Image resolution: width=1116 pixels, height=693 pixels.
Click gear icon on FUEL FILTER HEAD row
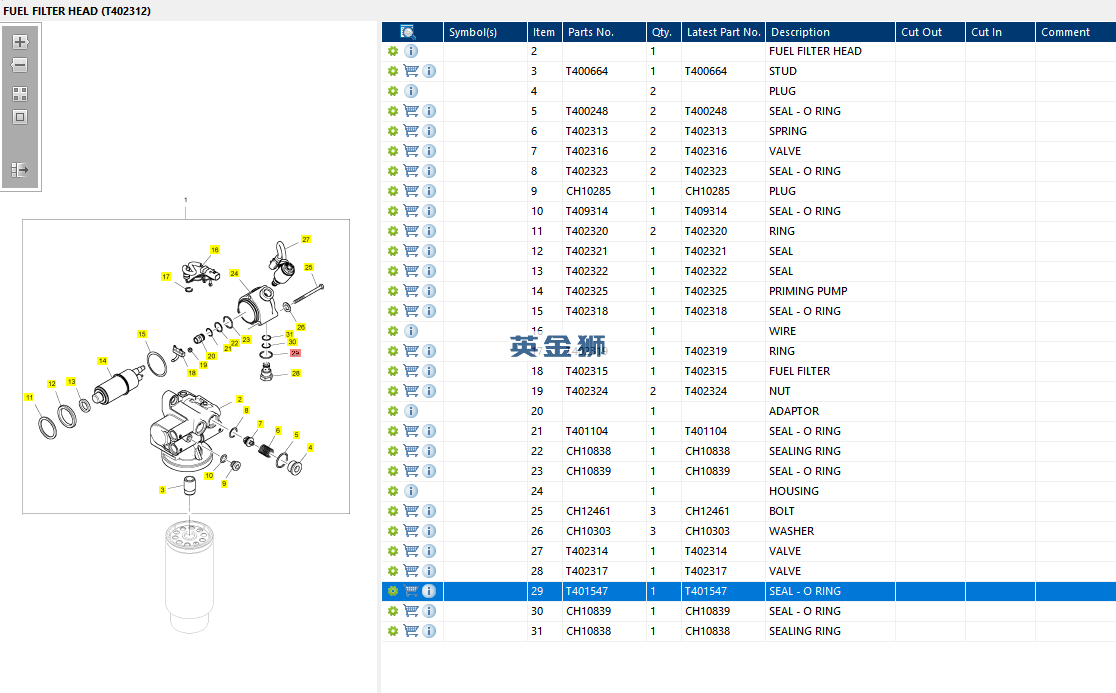(393, 51)
